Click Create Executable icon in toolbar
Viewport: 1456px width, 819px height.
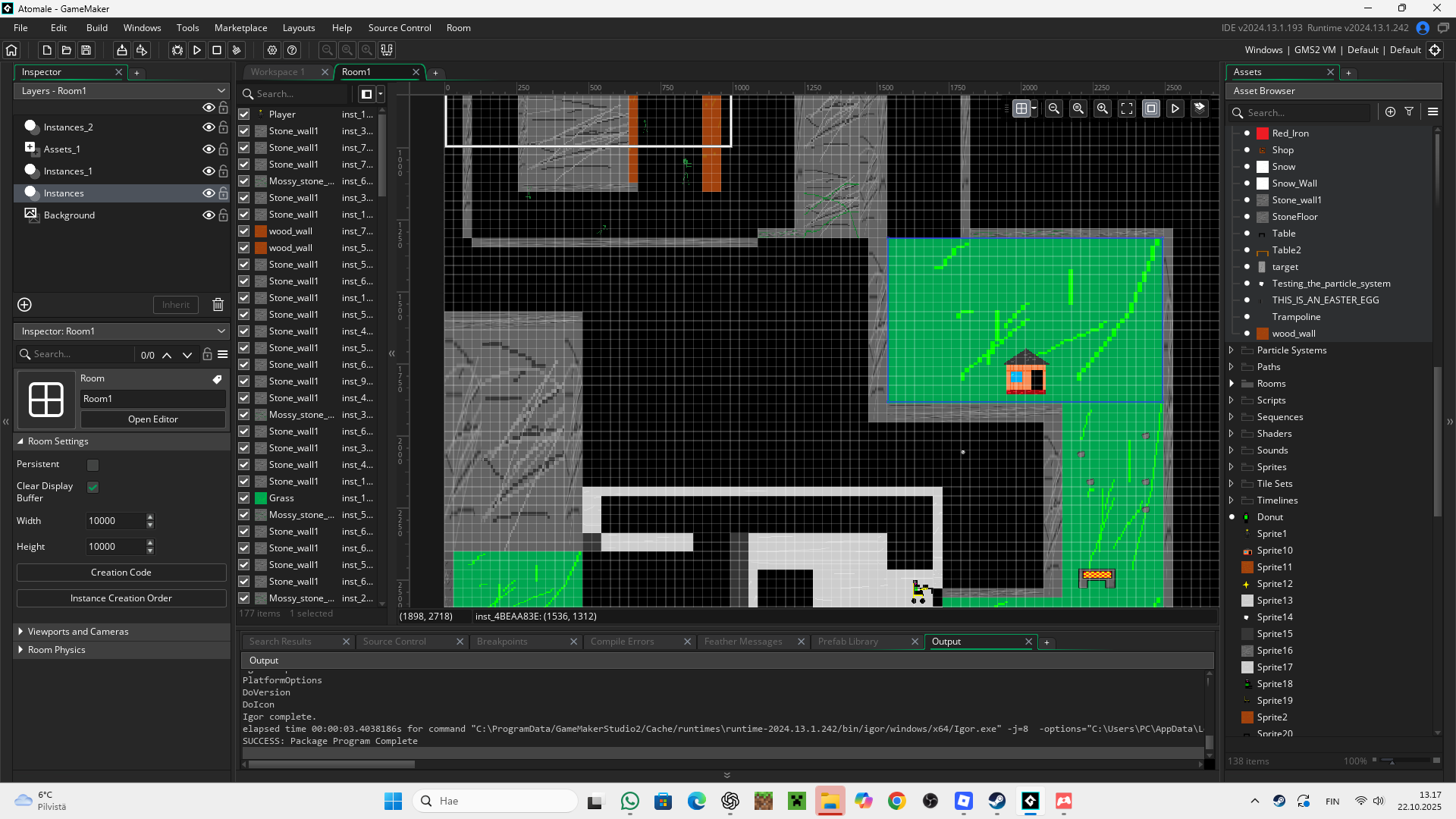[x=121, y=50]
